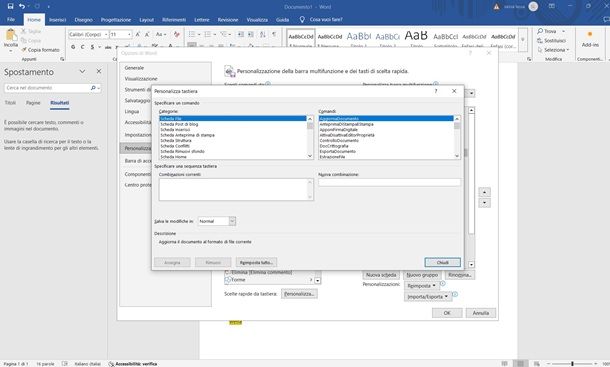Open the ribbon display options icon
Screen dimensions: 610x367
coord(552,6)
